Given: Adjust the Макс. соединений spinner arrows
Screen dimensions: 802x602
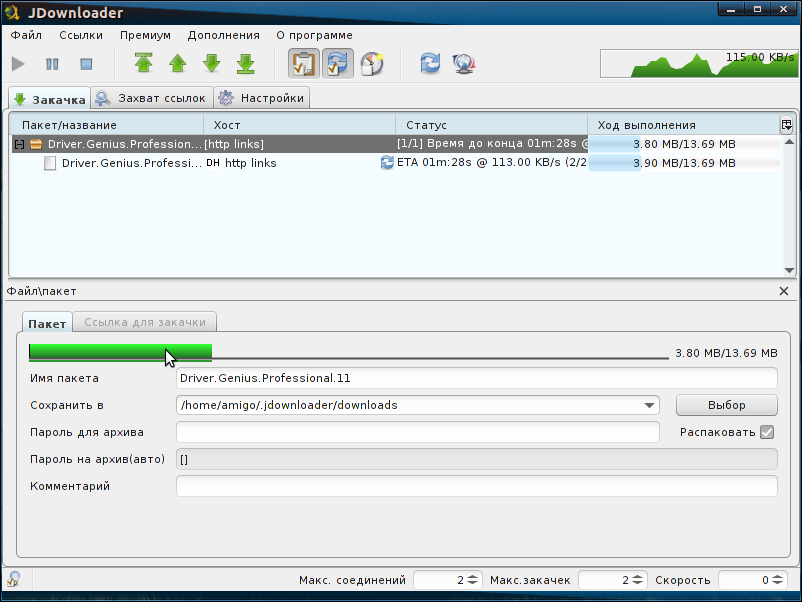Looking at the screenshot, I should click(x=473, y=580).
